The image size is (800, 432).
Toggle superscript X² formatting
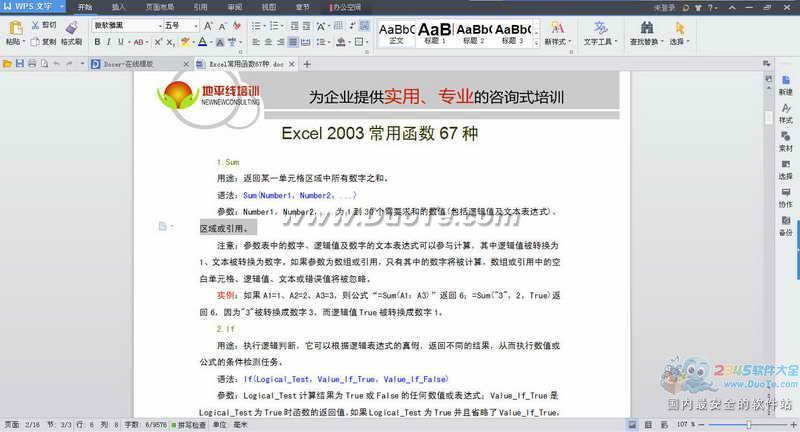point(158,42)
